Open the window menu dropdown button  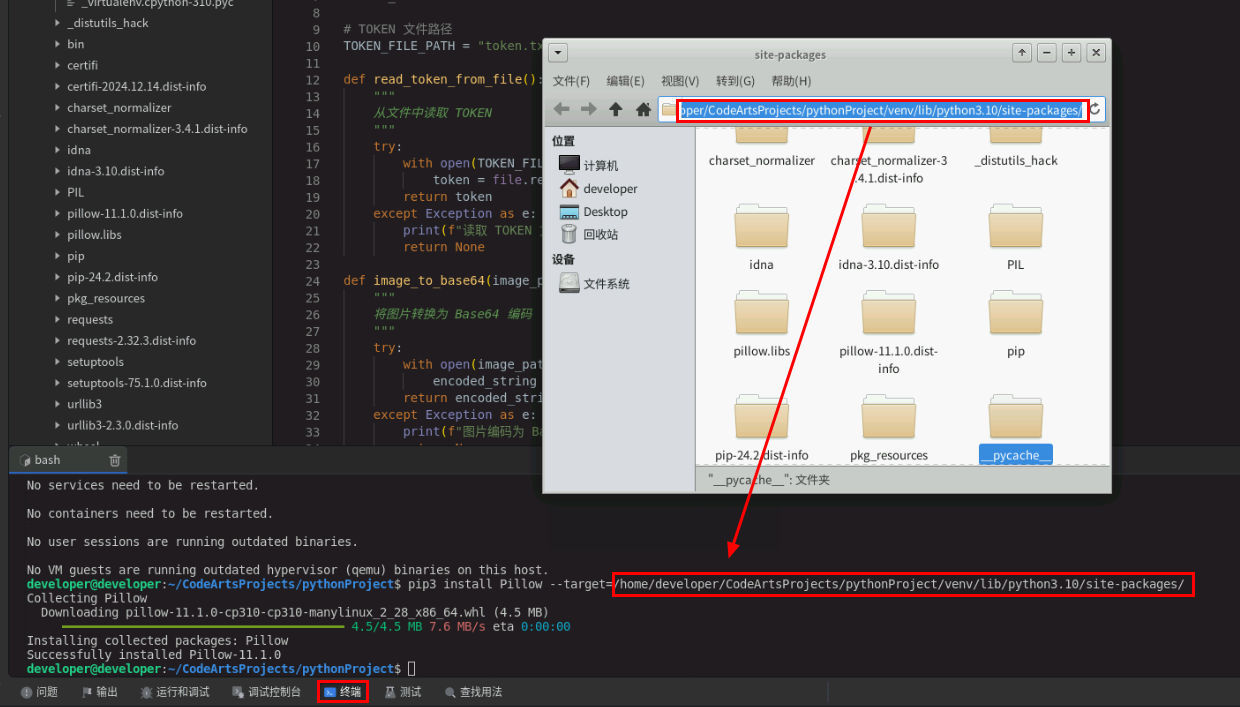point(558,53)
